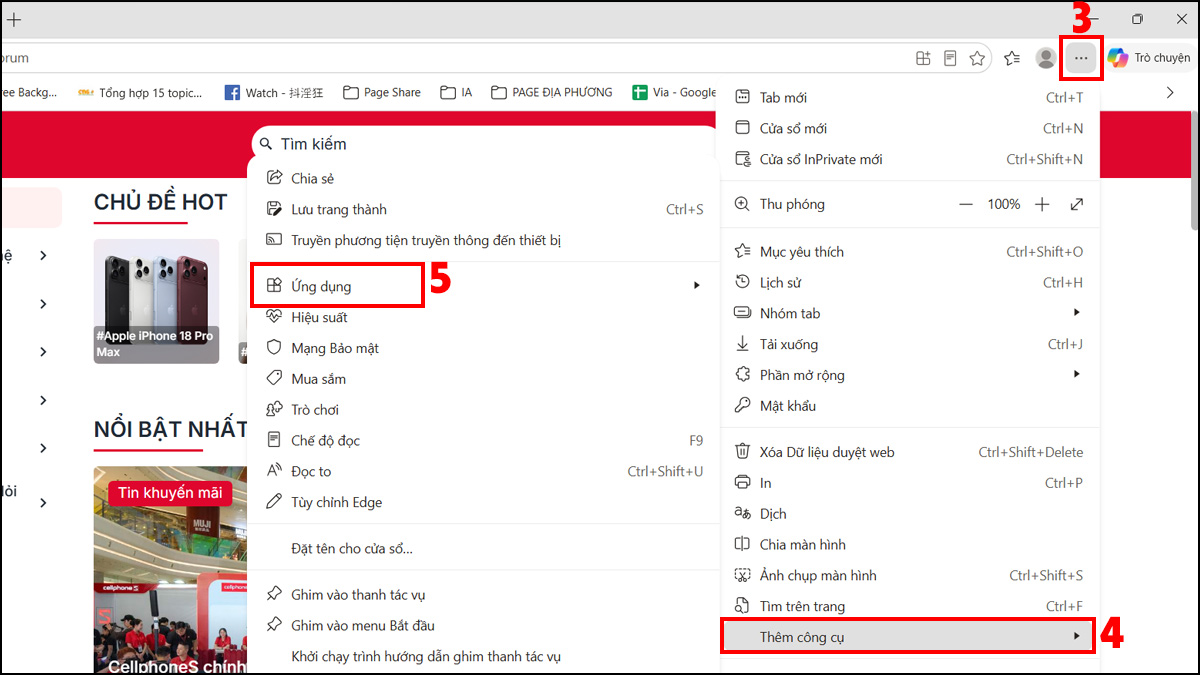Open Tải xuống menu entry
This screenshot has width=1200, height=675.
click(909, 344)
